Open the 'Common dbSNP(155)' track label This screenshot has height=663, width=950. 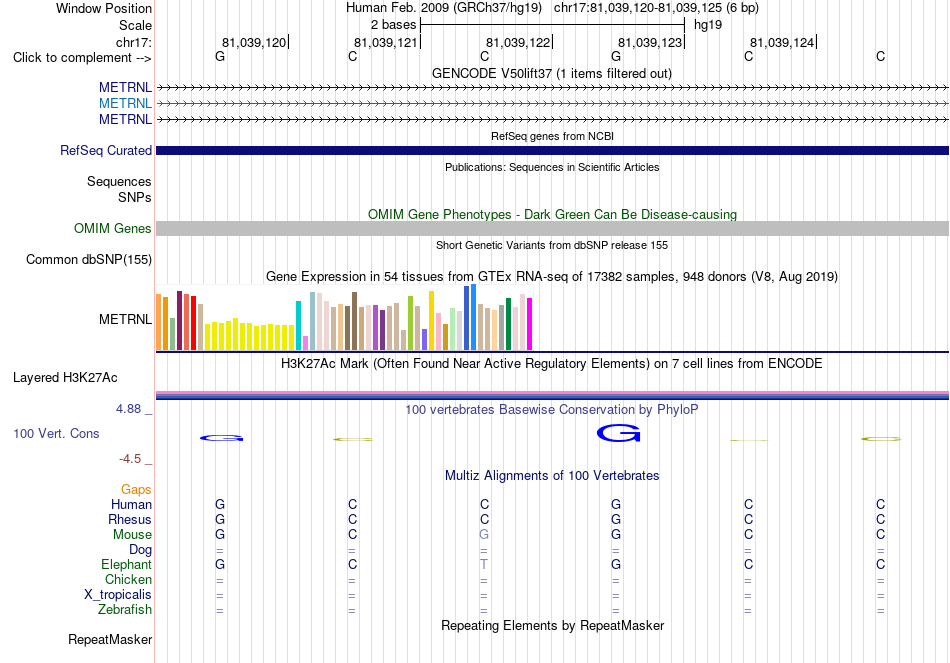tap(89, 259)
